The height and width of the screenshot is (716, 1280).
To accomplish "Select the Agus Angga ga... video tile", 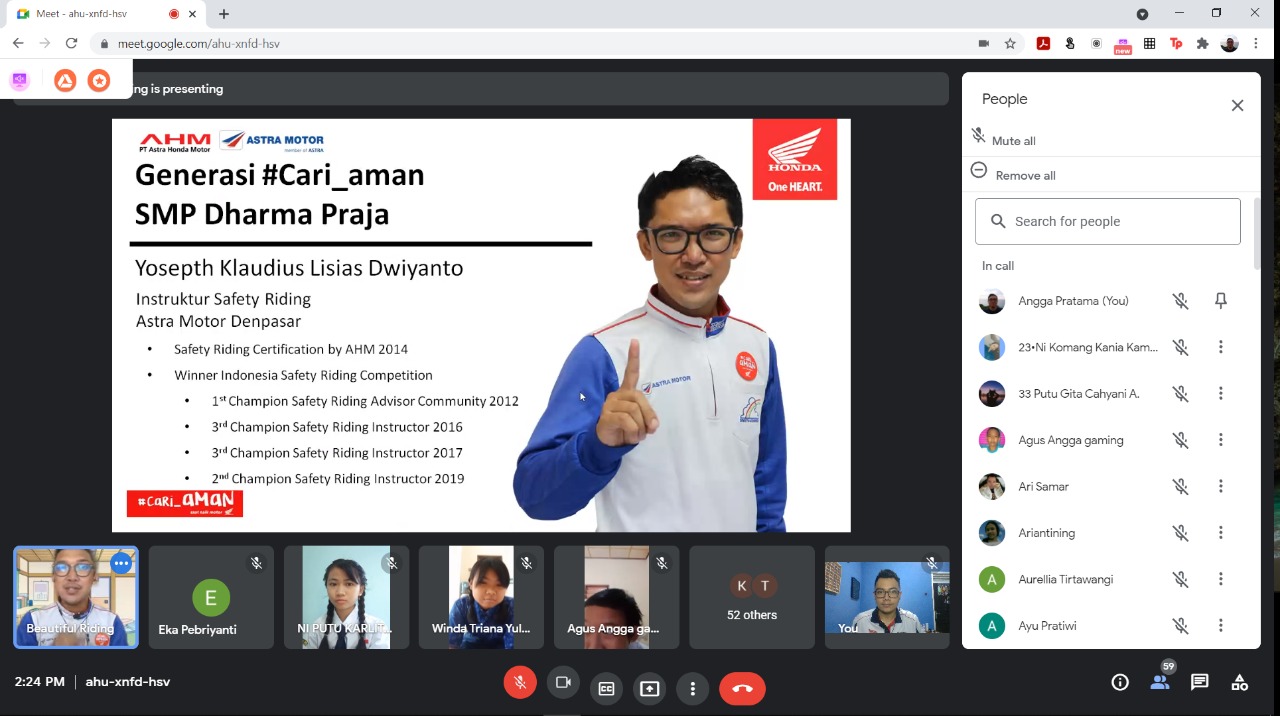I will (x=616, y=597).
